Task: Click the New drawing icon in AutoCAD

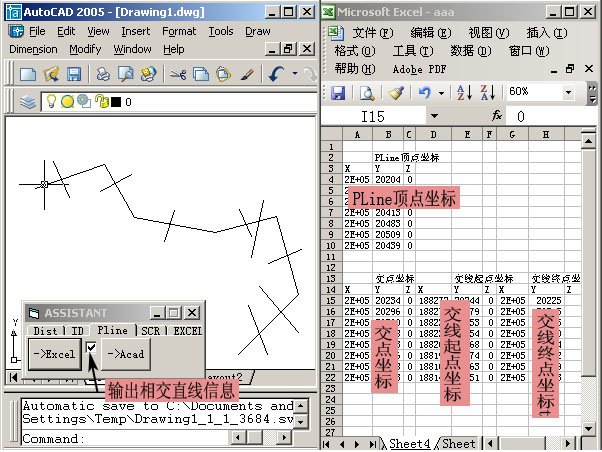Action: click(x=28, y=74)
